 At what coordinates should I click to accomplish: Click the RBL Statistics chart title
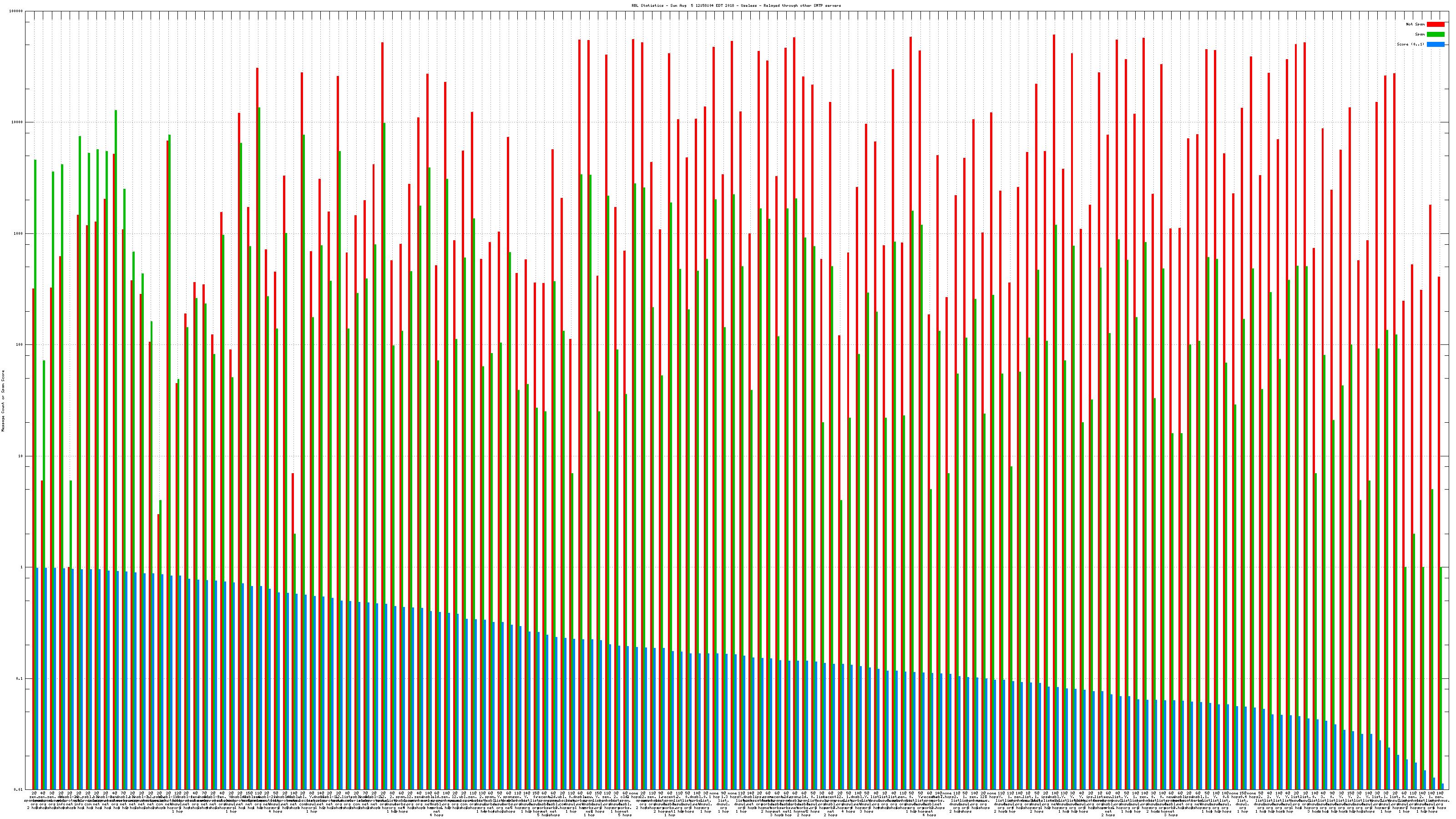[736, 5]
